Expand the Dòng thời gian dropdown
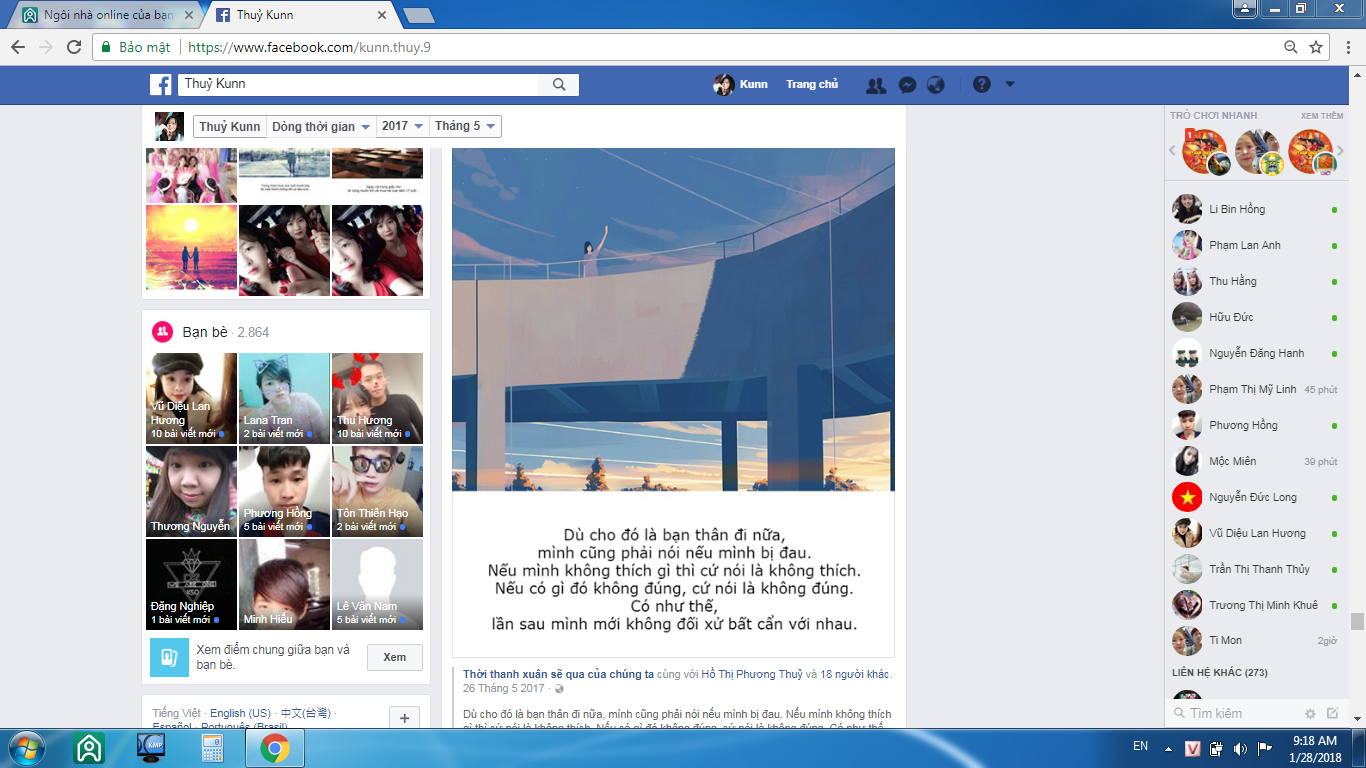1366x768 pixels. pyautogui.click(x=321, y=126)
